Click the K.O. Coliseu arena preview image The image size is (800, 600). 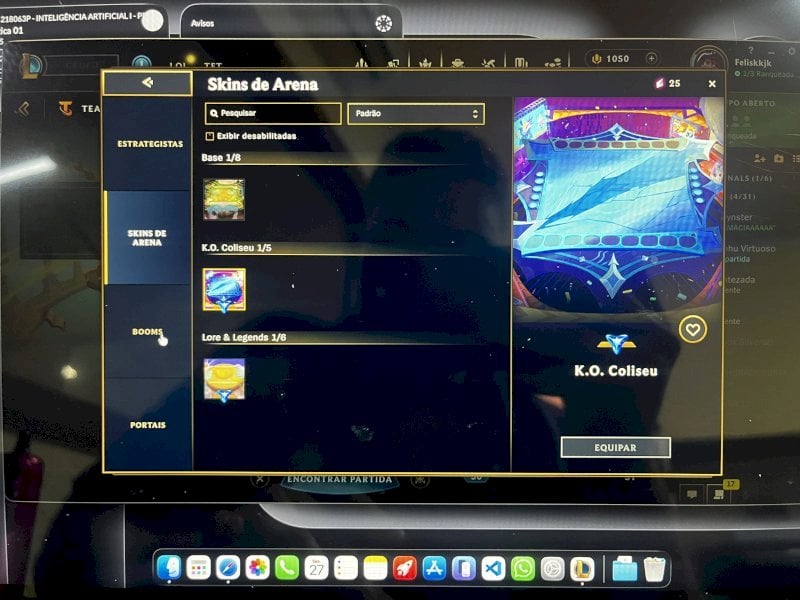click(x=617, y=204)
